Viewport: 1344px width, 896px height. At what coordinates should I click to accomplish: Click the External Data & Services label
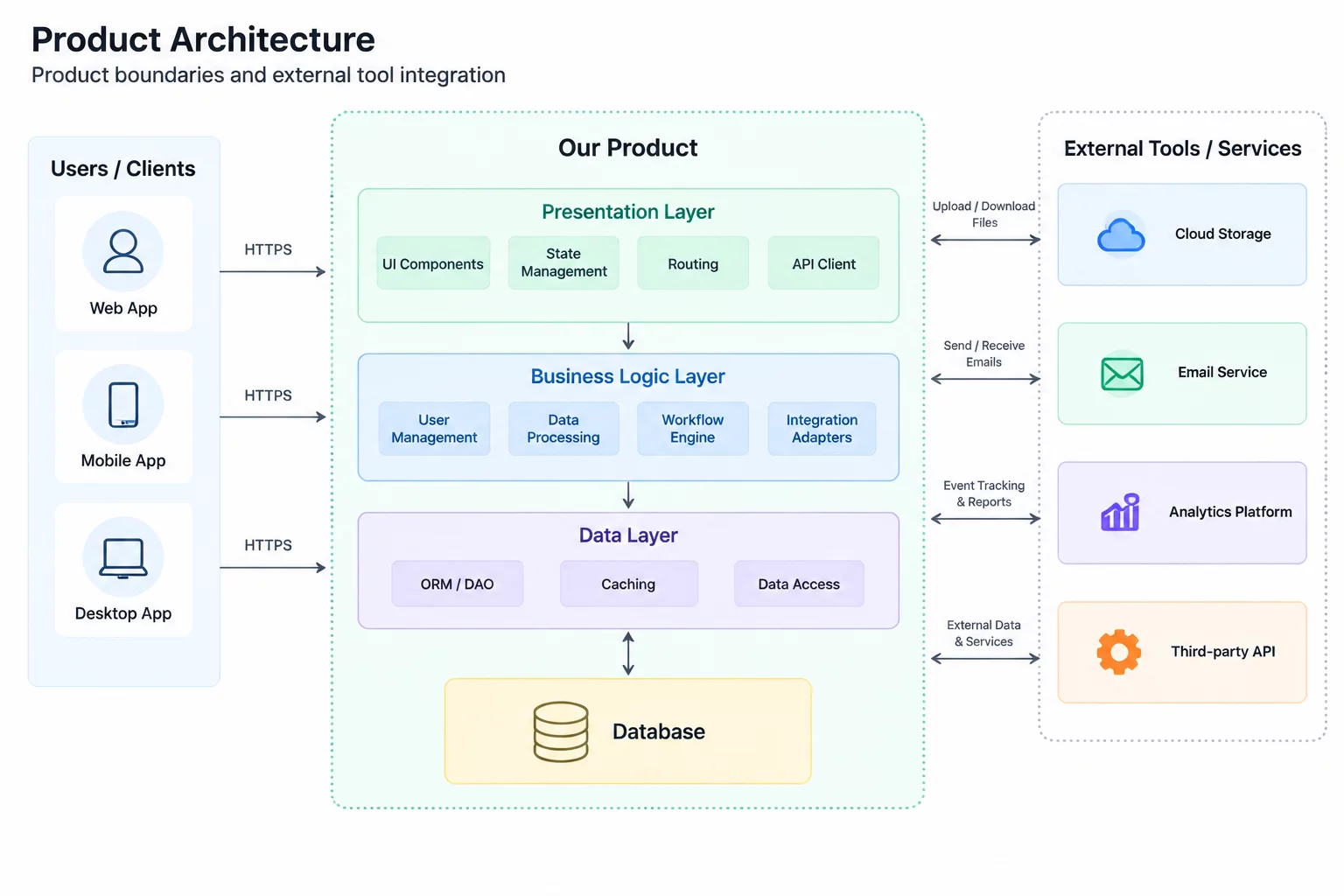(x=984, y=633)
